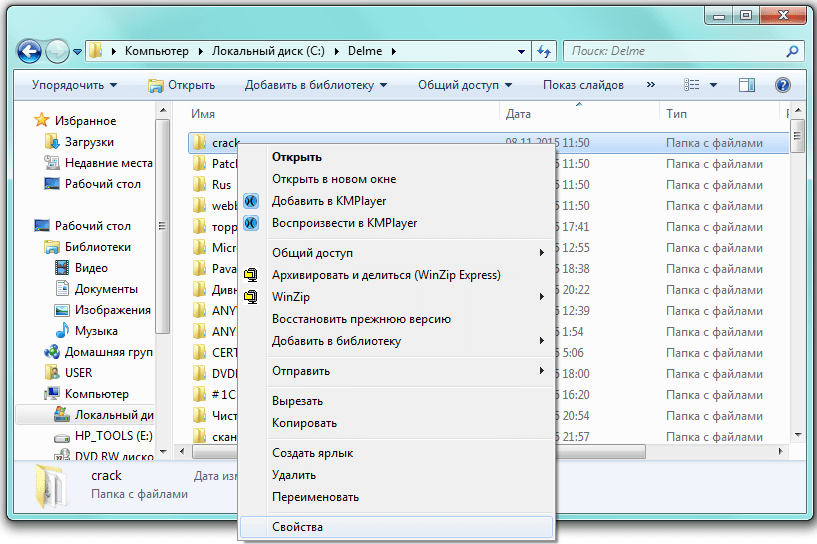Image resolution: width=817 pixels, height=544 pixels.
Task: Choose Воспроизвести в KMPlayer
Action: tap(396, 222)
